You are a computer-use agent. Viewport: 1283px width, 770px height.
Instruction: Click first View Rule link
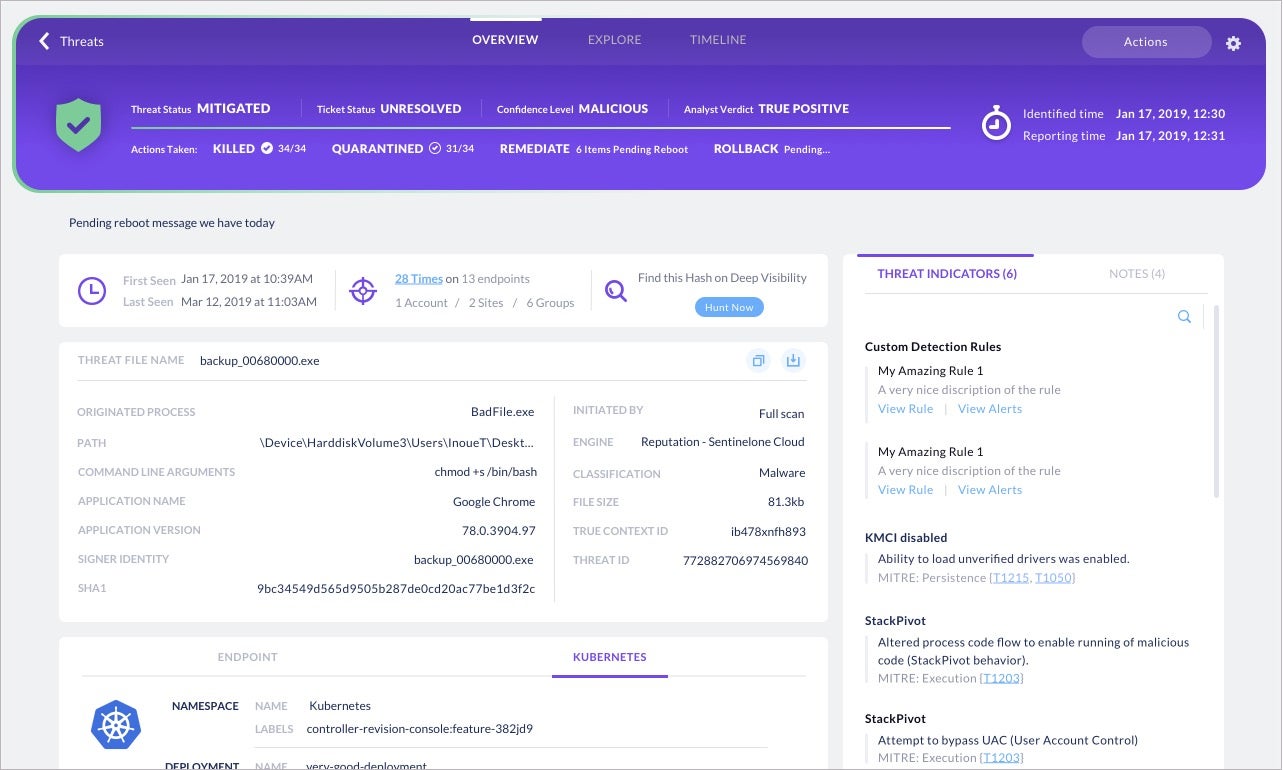(x=905, y=409)
